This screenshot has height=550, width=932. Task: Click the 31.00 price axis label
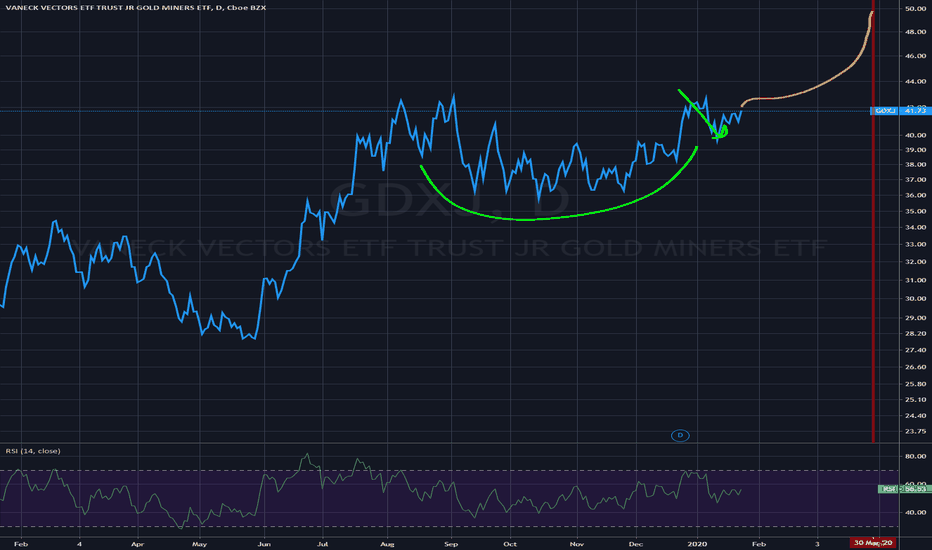[915, 280]
